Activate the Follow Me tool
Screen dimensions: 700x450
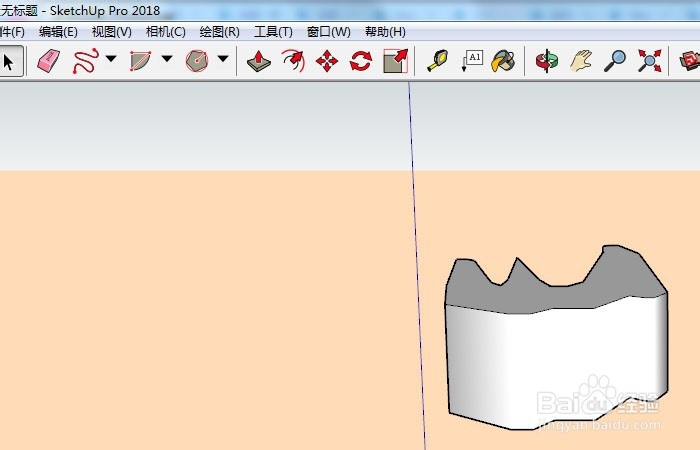click(293, 61)
